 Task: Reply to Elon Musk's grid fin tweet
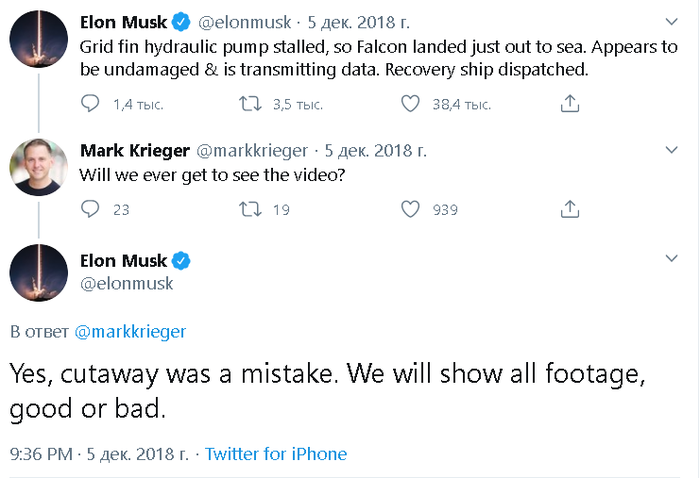[x=90, y=103]
